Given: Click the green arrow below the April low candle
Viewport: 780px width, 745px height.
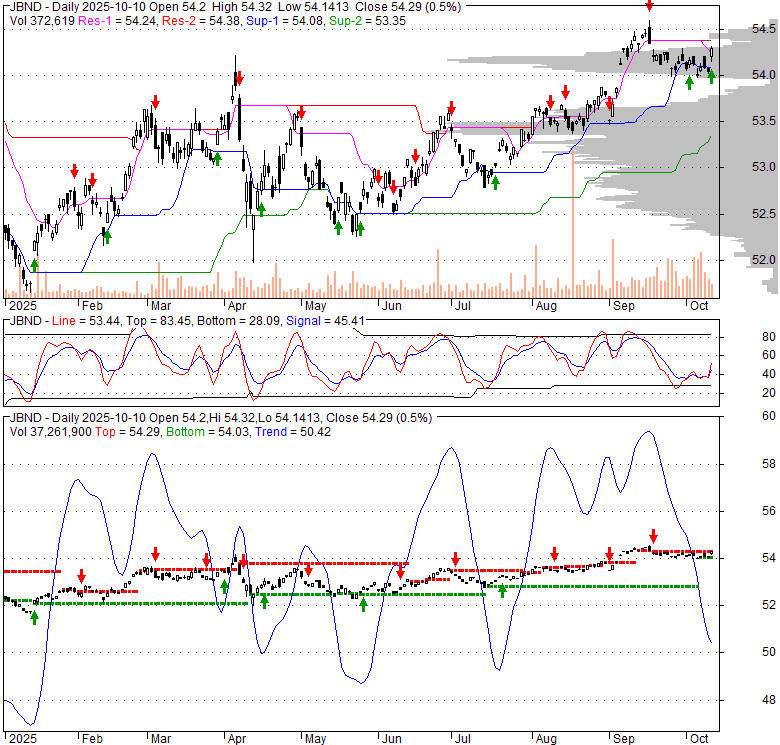Looking at the screenshot, I should 261,209.
